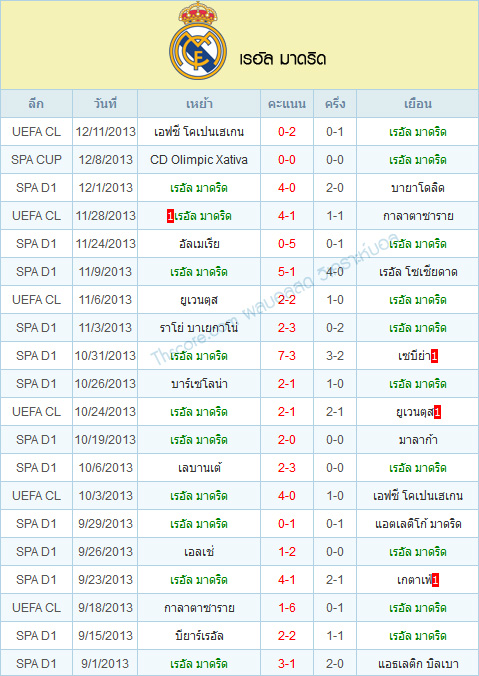Click the red card badge in the 11/28/2013 row

coord(170,216)
